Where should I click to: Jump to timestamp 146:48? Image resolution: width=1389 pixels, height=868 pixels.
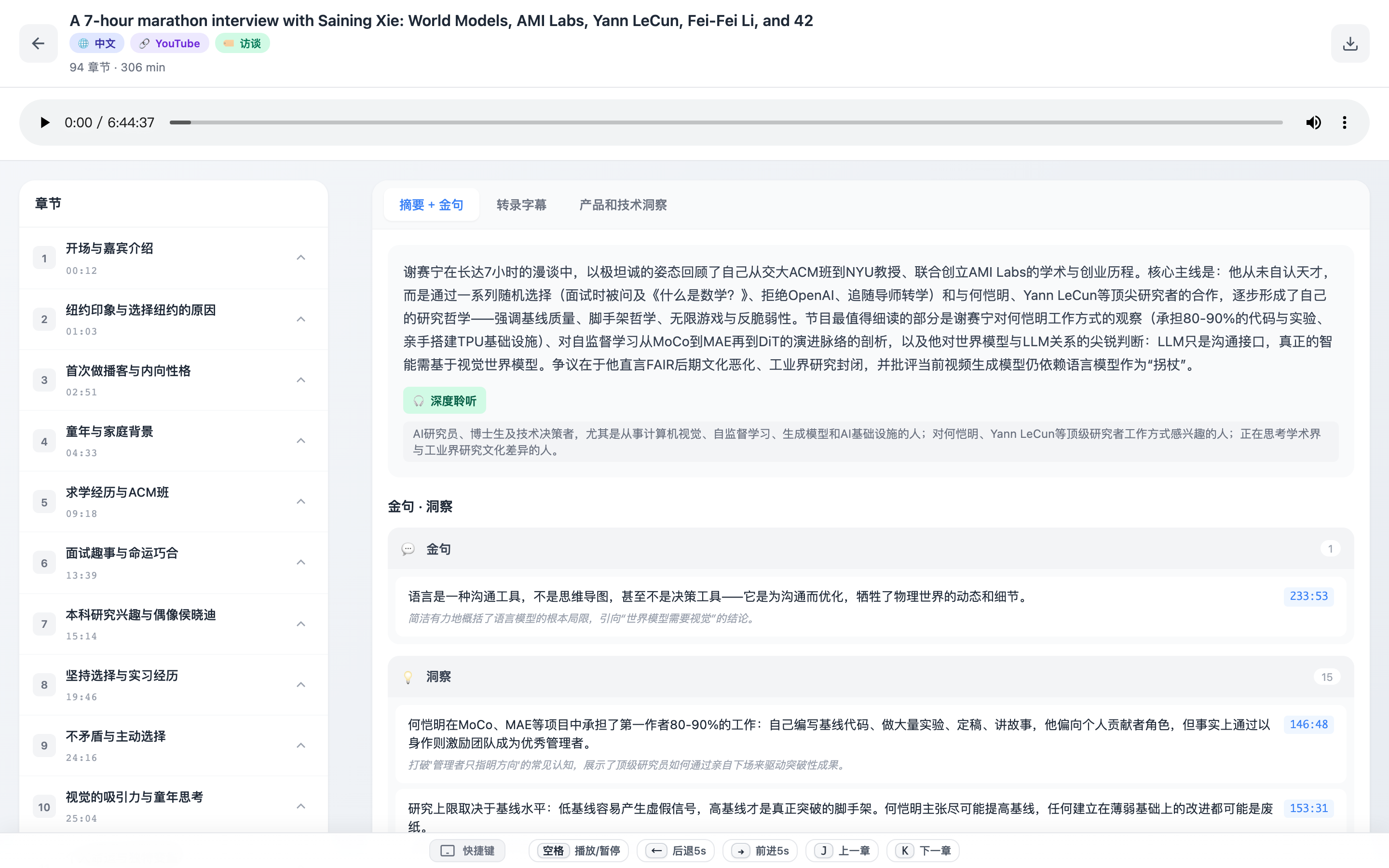tap(1308, 724)
